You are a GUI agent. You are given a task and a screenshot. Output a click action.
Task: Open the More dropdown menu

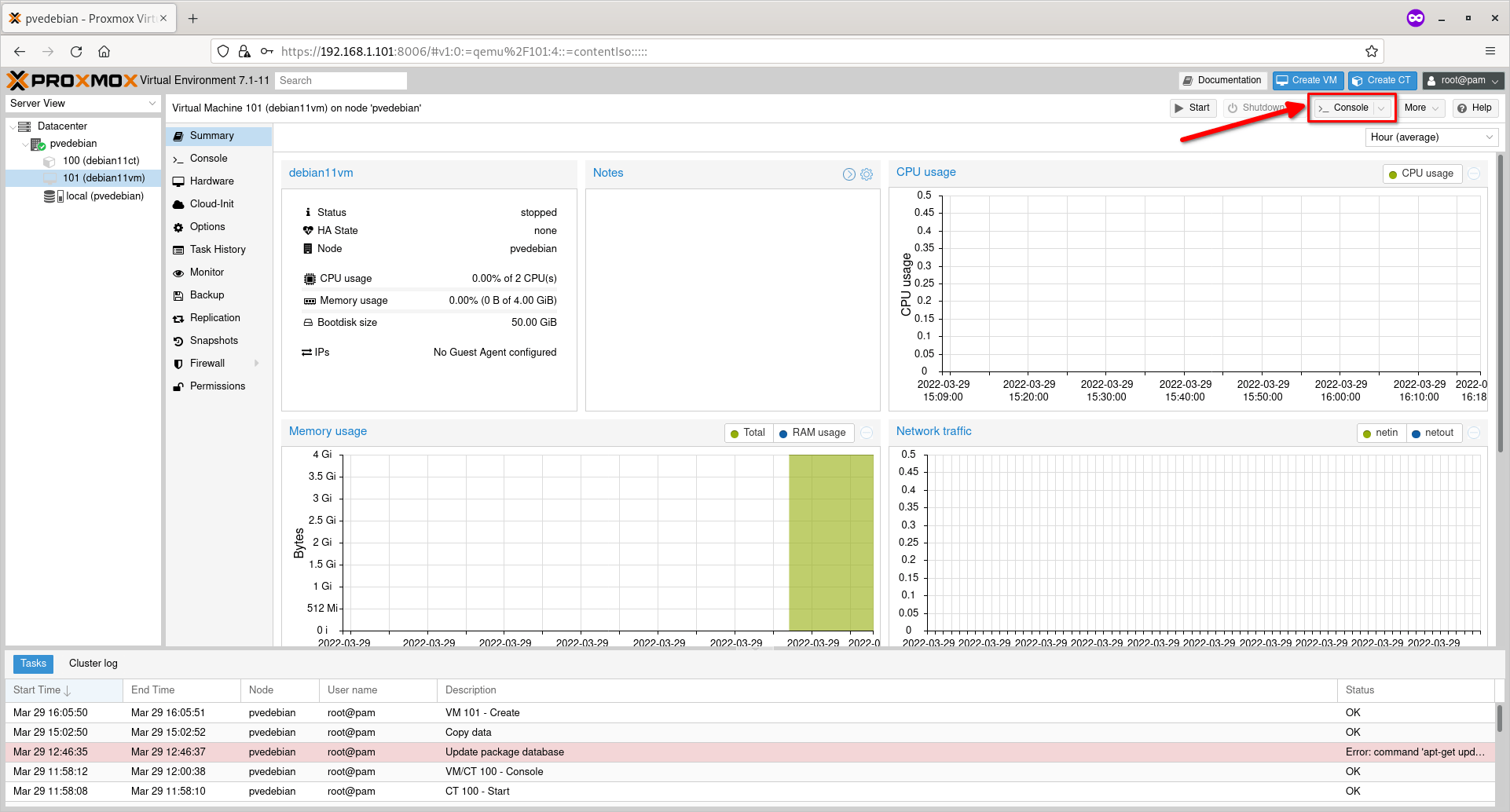coord(1421,108)
